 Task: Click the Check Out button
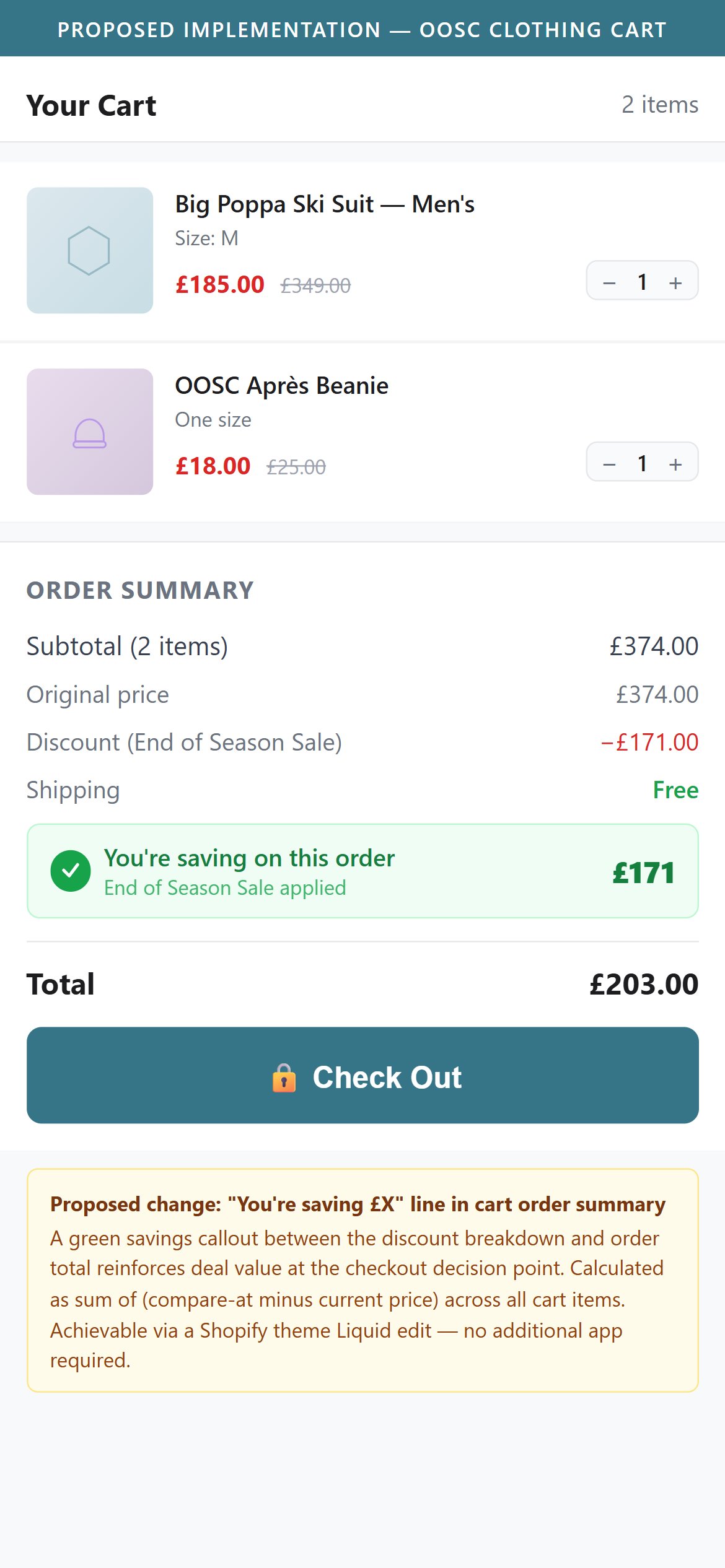[362, 1075]
